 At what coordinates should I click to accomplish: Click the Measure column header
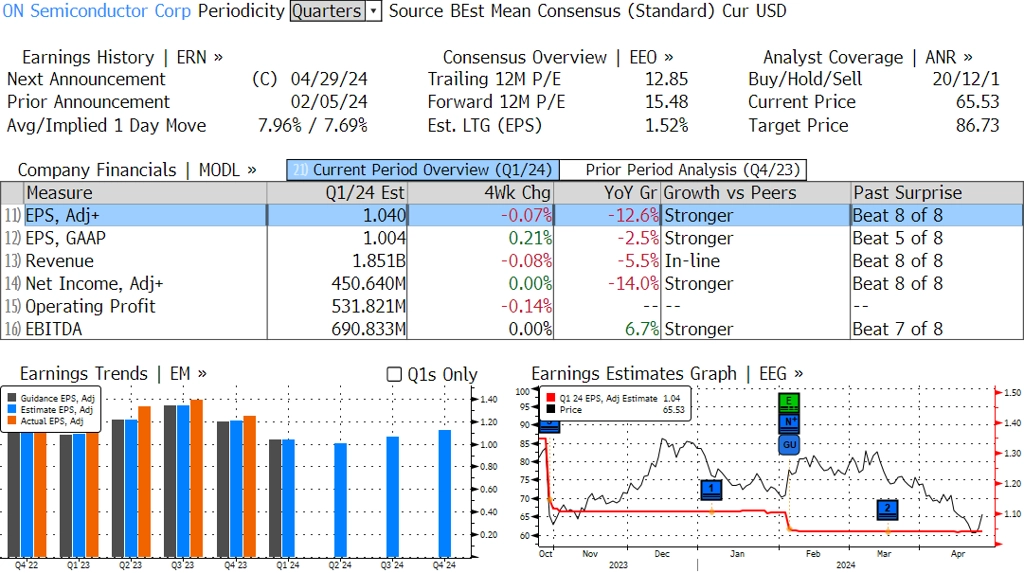click(146, 193)
